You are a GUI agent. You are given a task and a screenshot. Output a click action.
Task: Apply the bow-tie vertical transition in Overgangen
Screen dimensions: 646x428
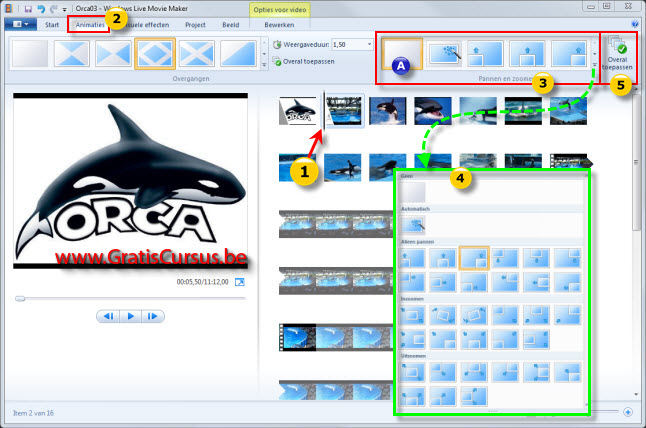72,54
